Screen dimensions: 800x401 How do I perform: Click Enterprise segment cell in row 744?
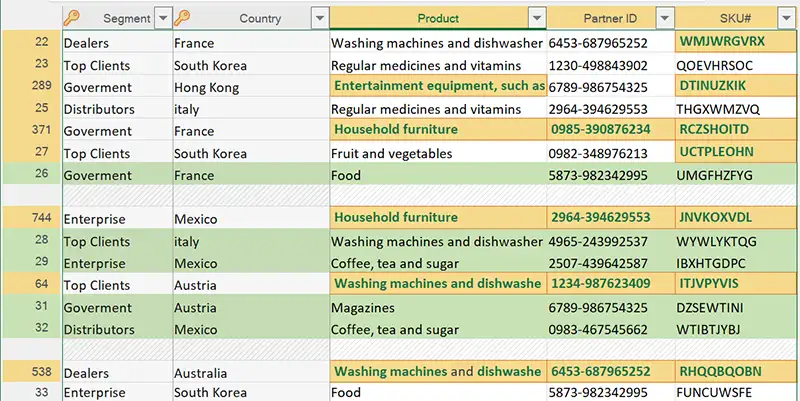[117, 219]
